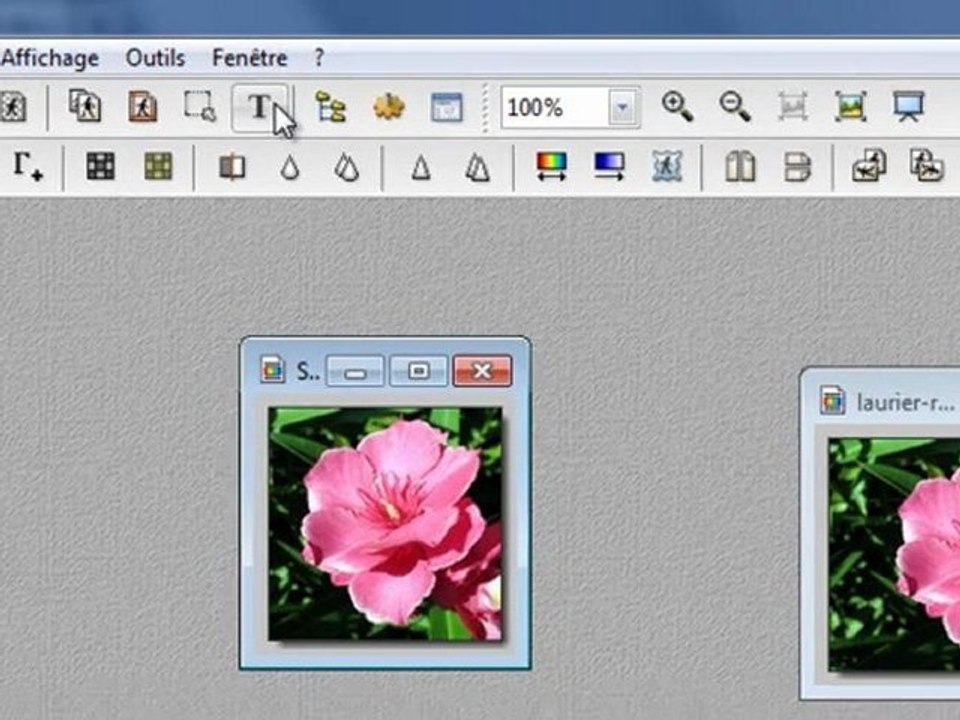Screen dimensions: 960x720
Task: Click the greyed actual size icon
Action: 793,107
